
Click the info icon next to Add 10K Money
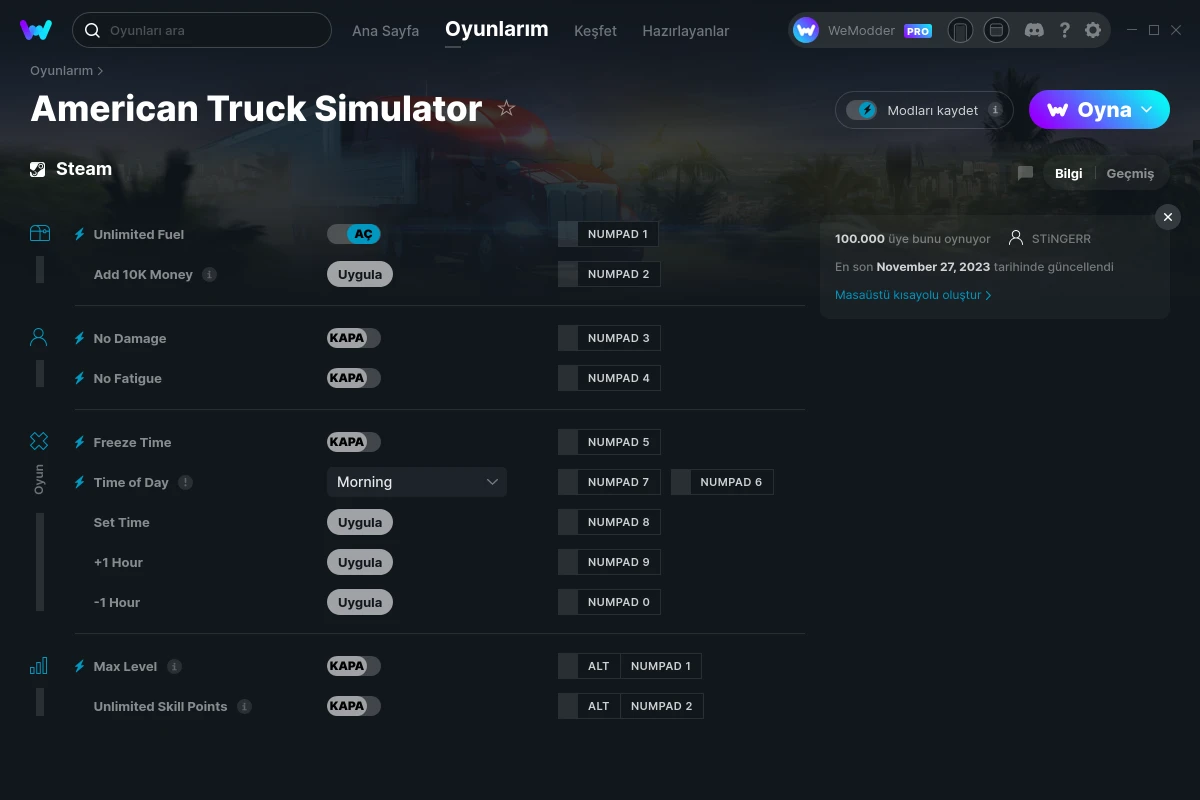click(x=209, y=274)
